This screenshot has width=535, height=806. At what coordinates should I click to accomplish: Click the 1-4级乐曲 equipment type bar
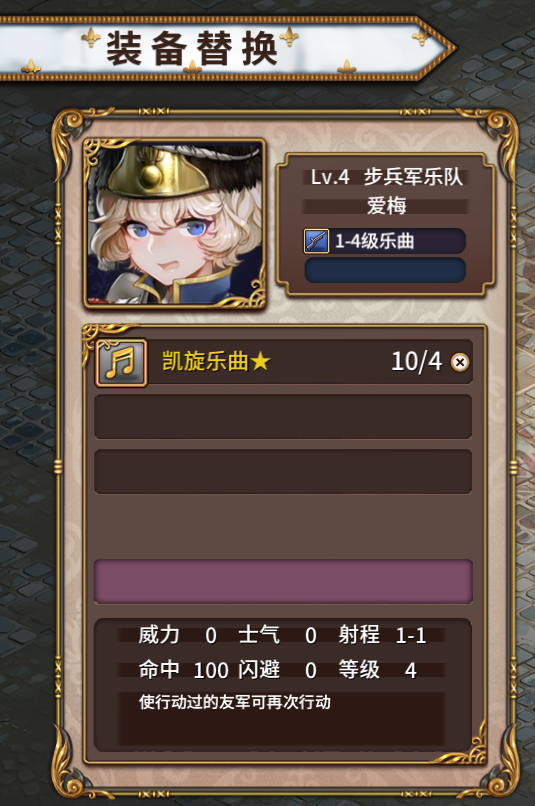pyautogui.click(x=385, y=241)
